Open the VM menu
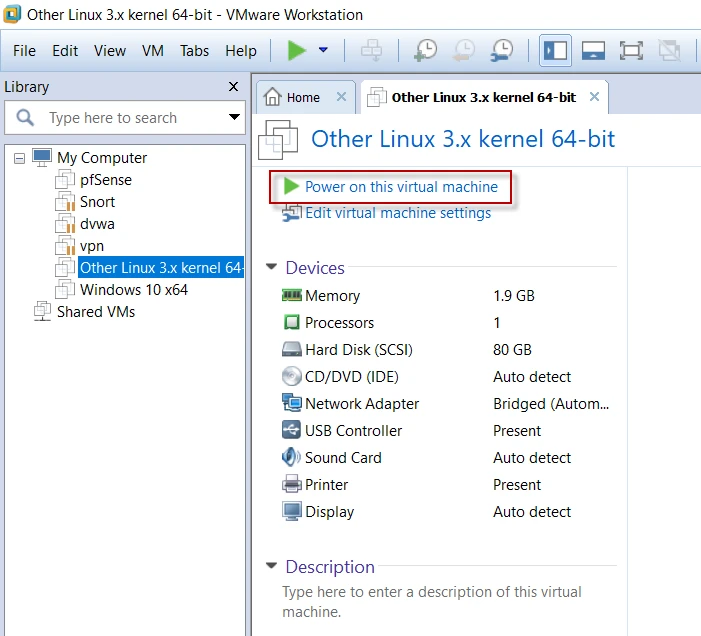 [x=153, y=51]
